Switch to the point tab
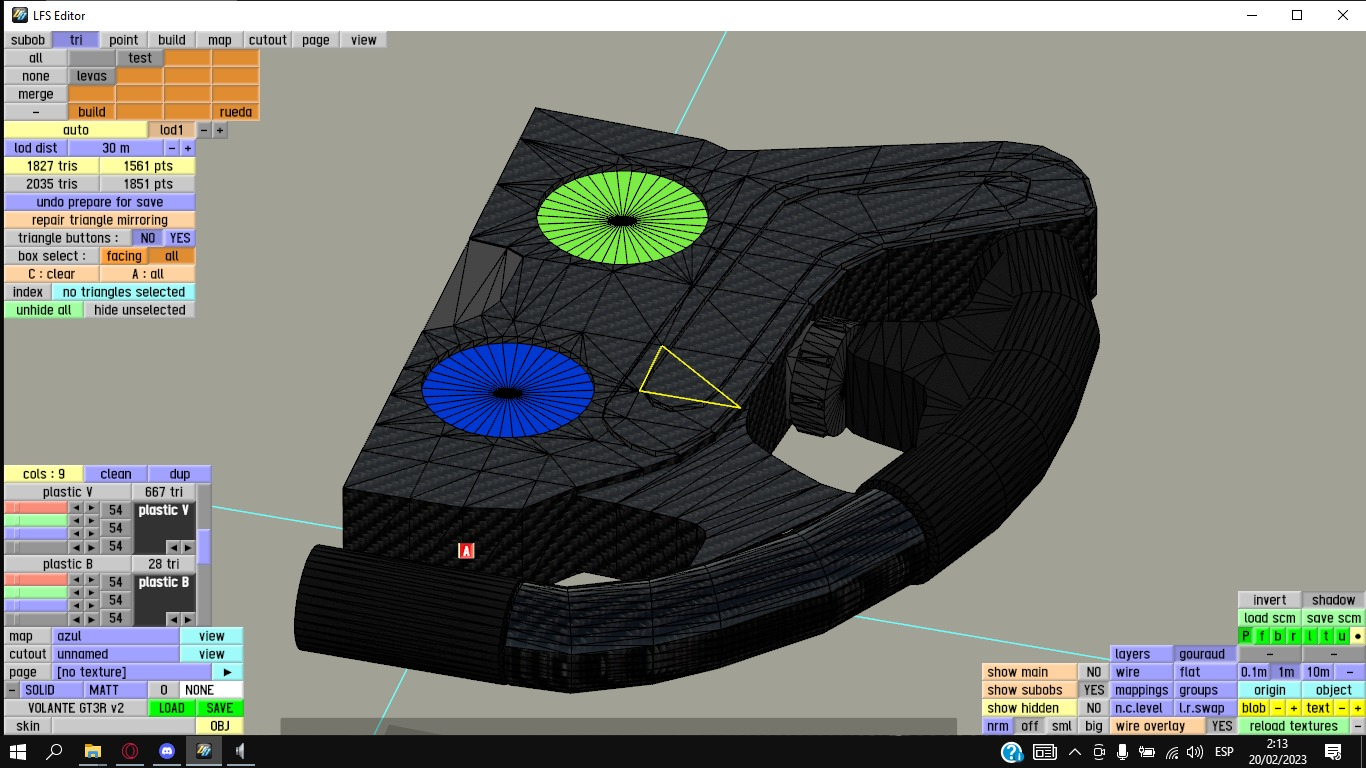Screen dimensions: 1366x768 [x=124, y=40]
